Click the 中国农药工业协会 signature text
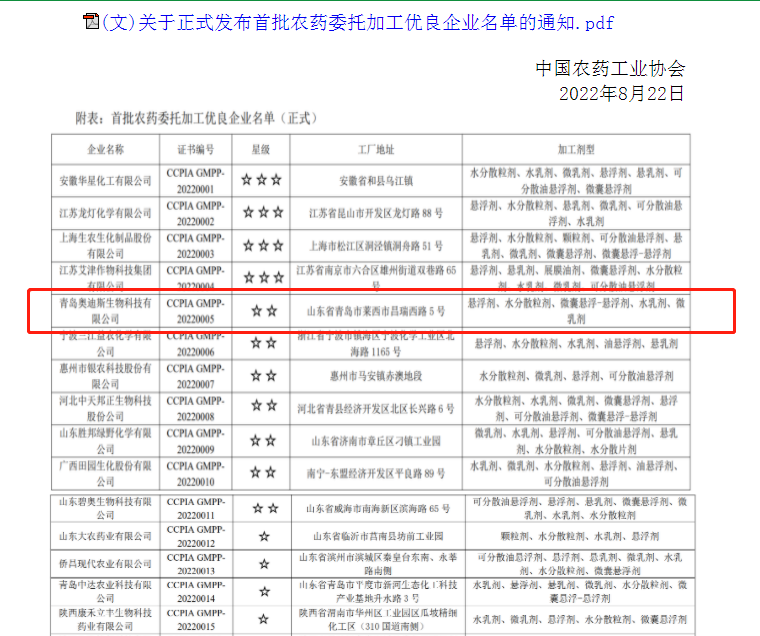This screenshot has height=636, width=760. 610,69
